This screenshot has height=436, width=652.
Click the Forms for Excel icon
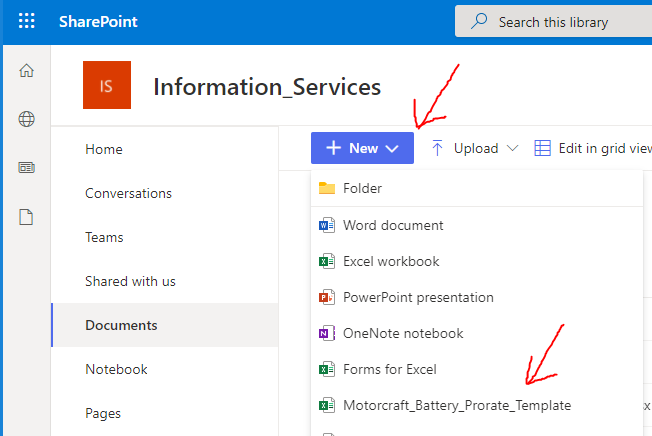click(x=327, y=369)
